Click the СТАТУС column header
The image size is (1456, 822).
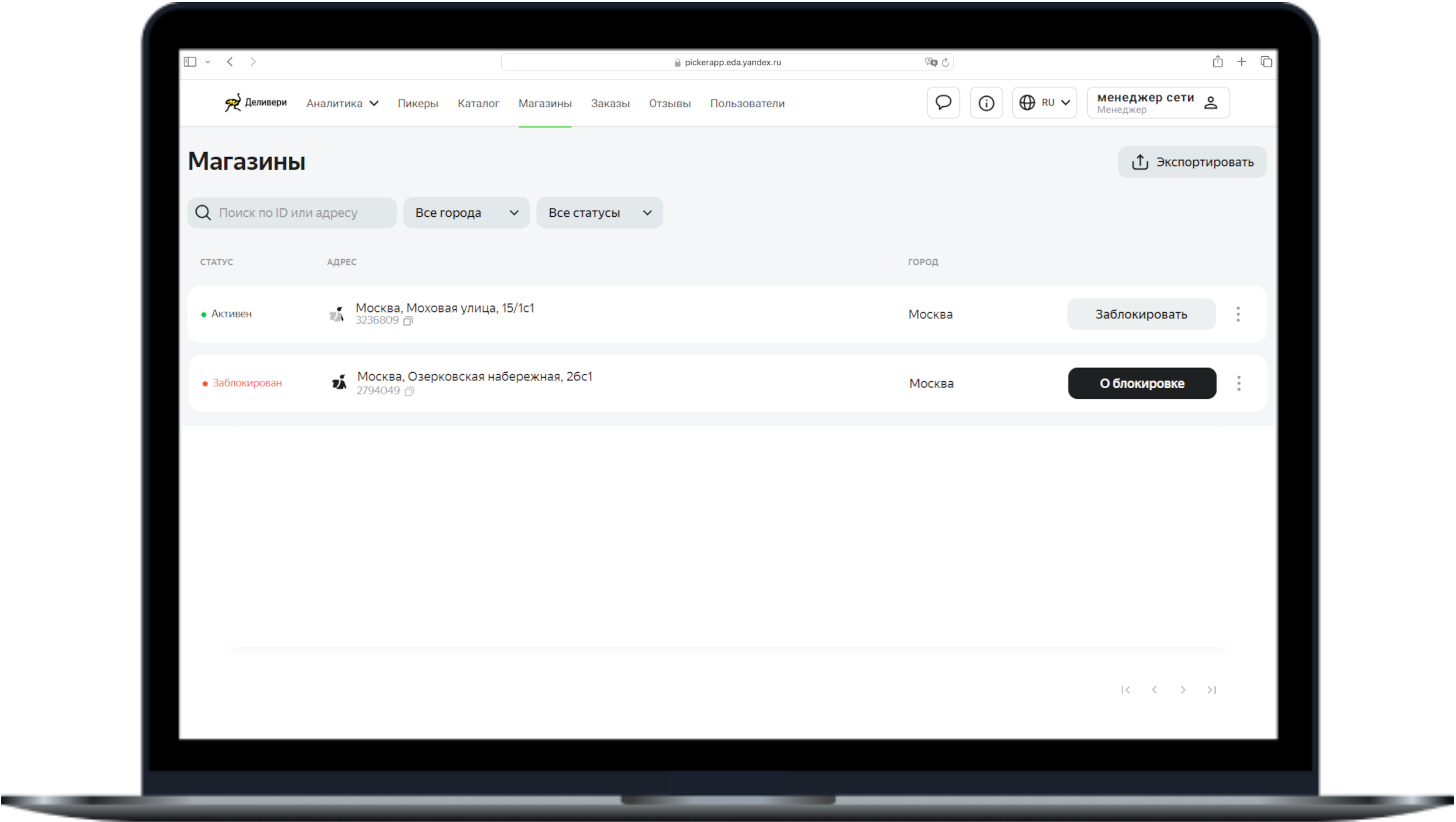[x=216, y=262]
